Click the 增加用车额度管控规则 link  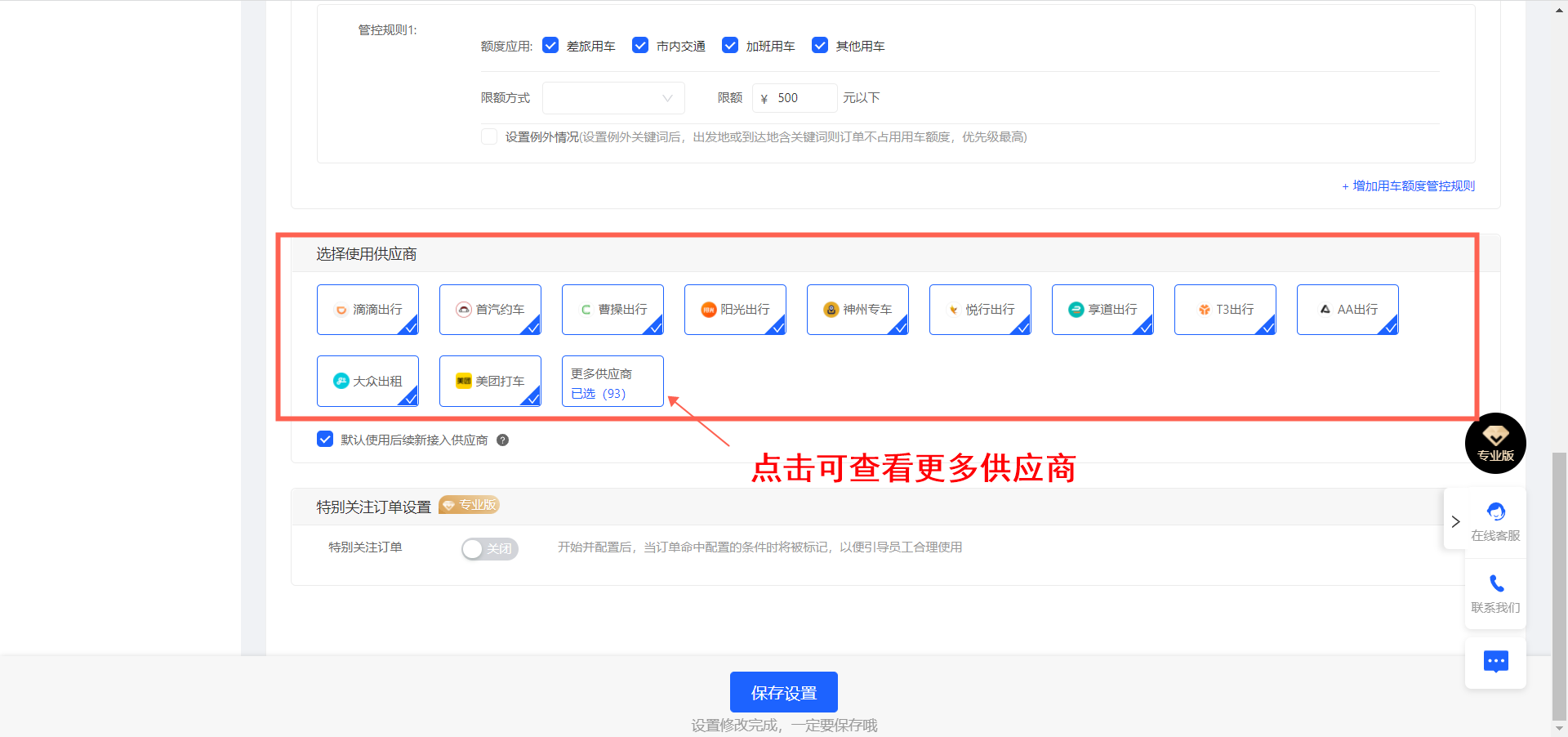[1408, 186]
